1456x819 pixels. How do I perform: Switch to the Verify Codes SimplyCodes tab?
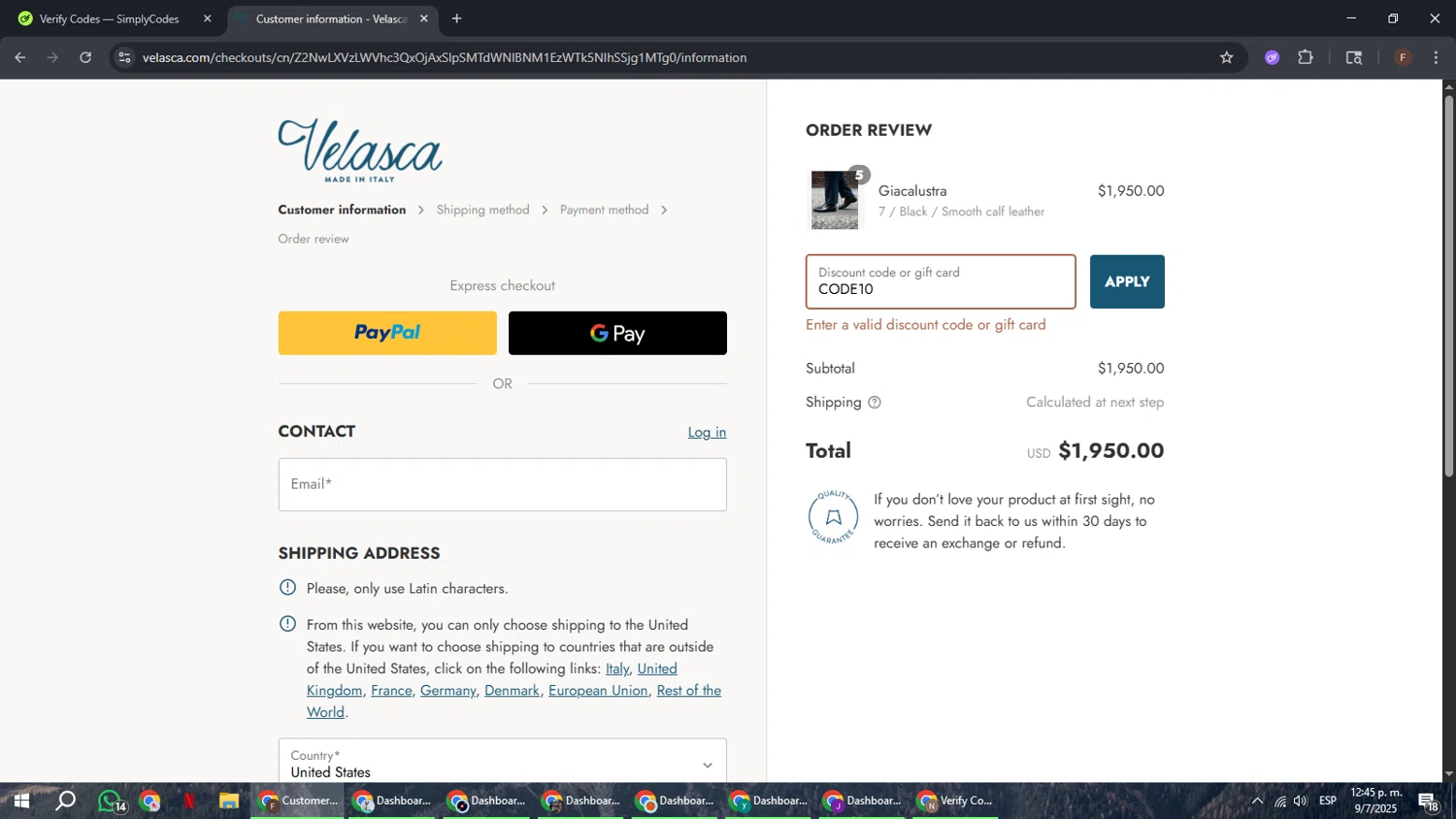[x=109, y=18]
